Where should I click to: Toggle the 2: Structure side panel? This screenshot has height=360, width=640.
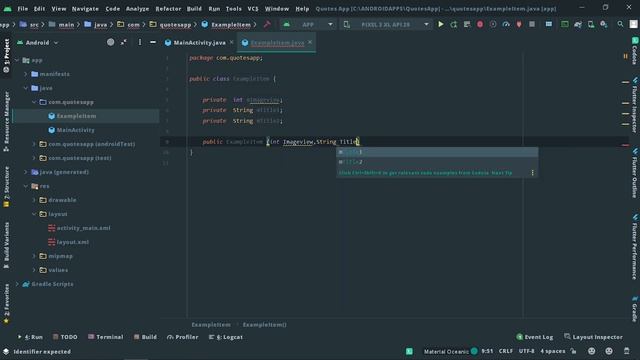click(x=6, y=187)
